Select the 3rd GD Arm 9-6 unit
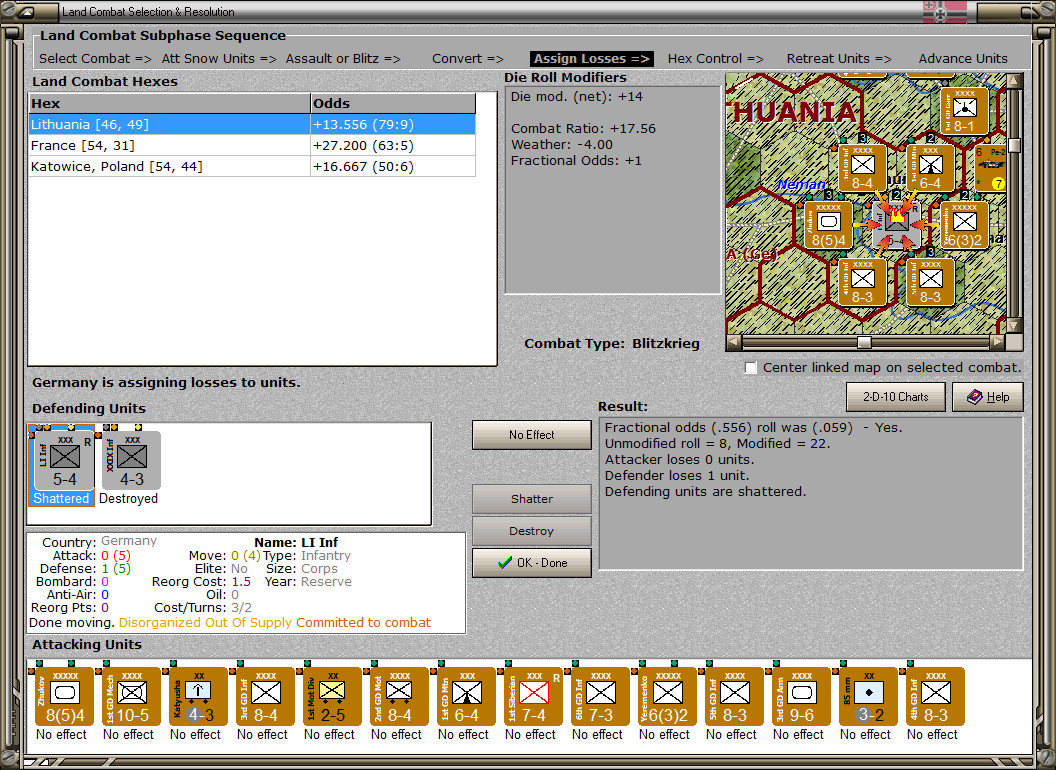 pos(801,696)
